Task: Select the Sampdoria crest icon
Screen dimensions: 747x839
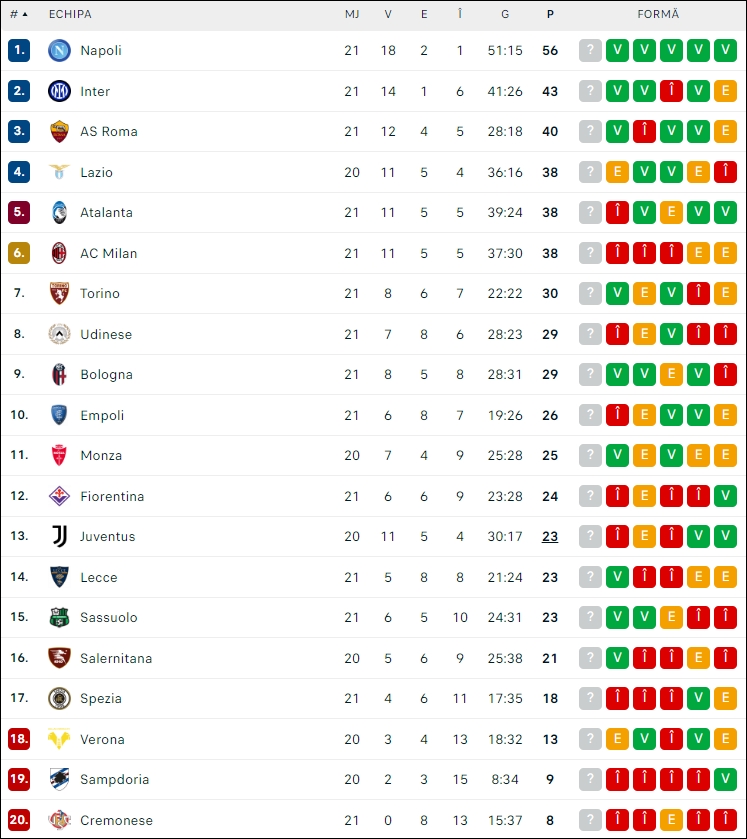Action: click(x=59, y=779)
